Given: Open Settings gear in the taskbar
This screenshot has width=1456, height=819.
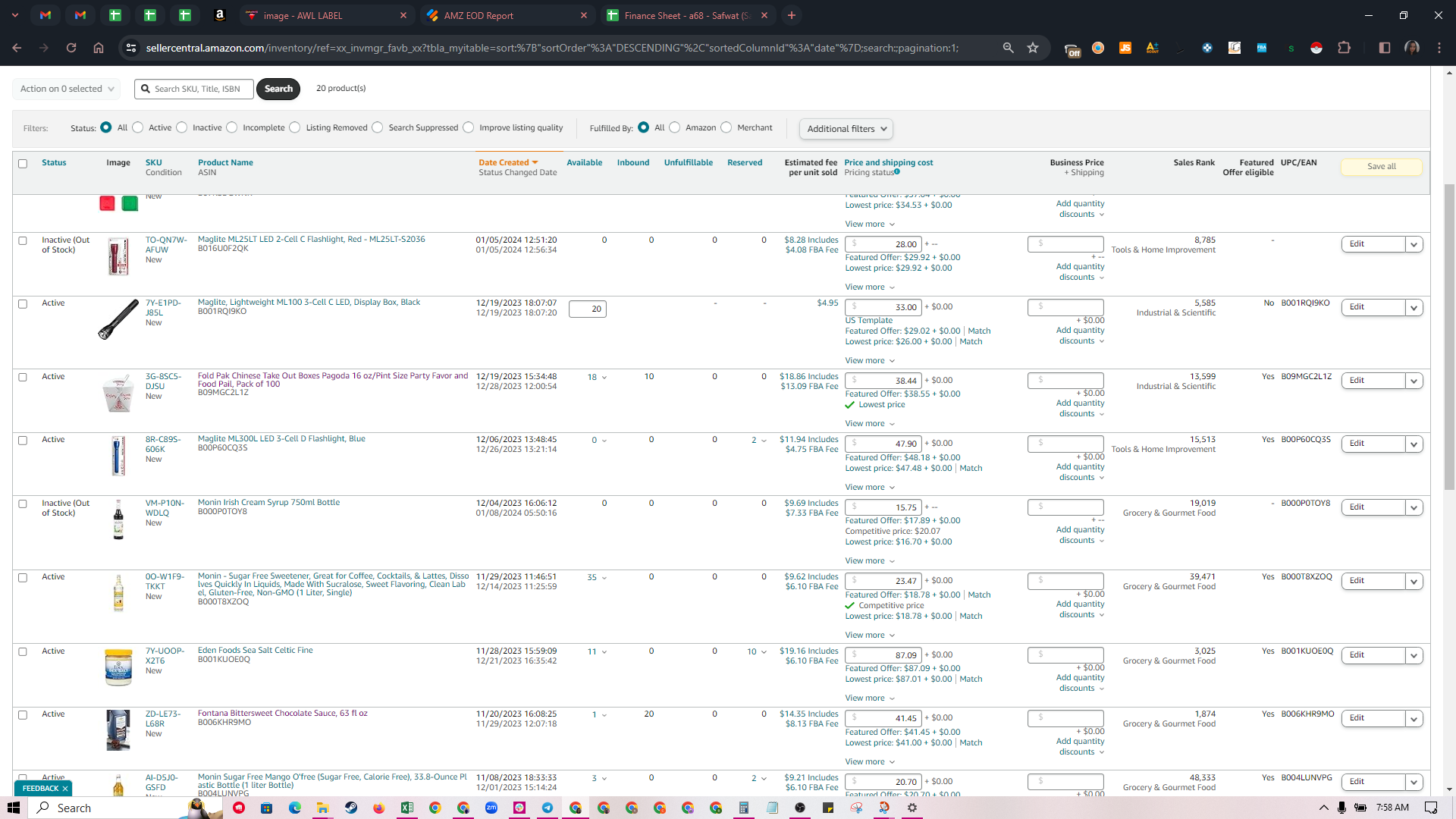Looking at the screenshot, I should [912, 808].
